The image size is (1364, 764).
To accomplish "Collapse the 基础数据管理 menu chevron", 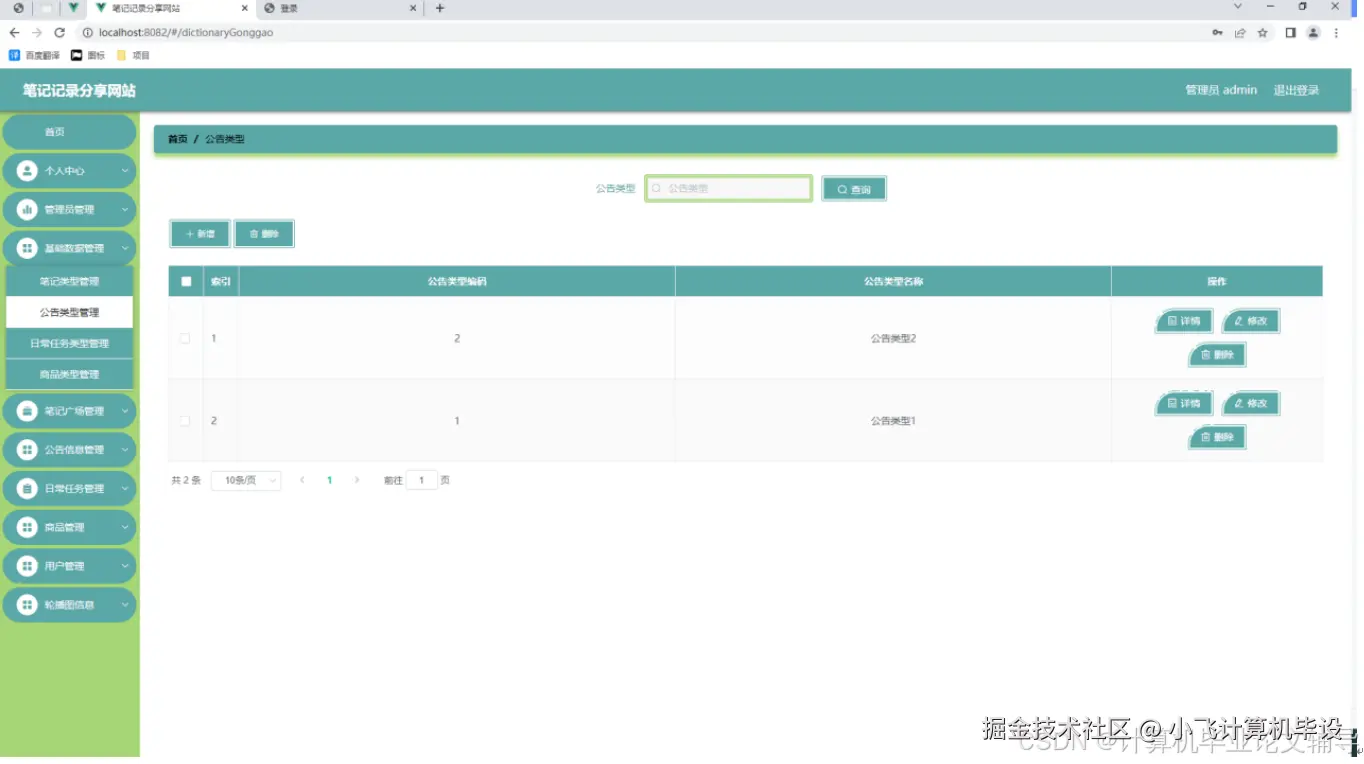I will 125,248.
